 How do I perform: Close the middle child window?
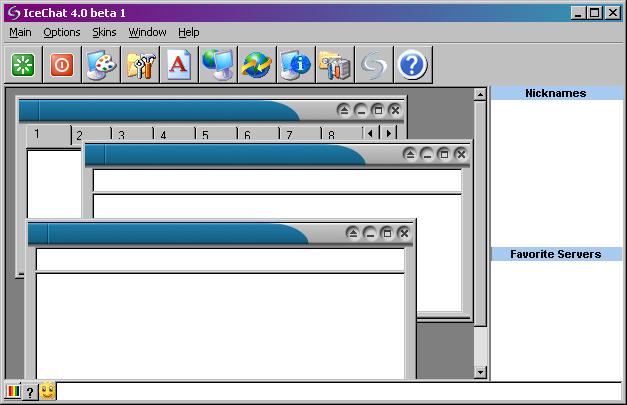(461, 154)
